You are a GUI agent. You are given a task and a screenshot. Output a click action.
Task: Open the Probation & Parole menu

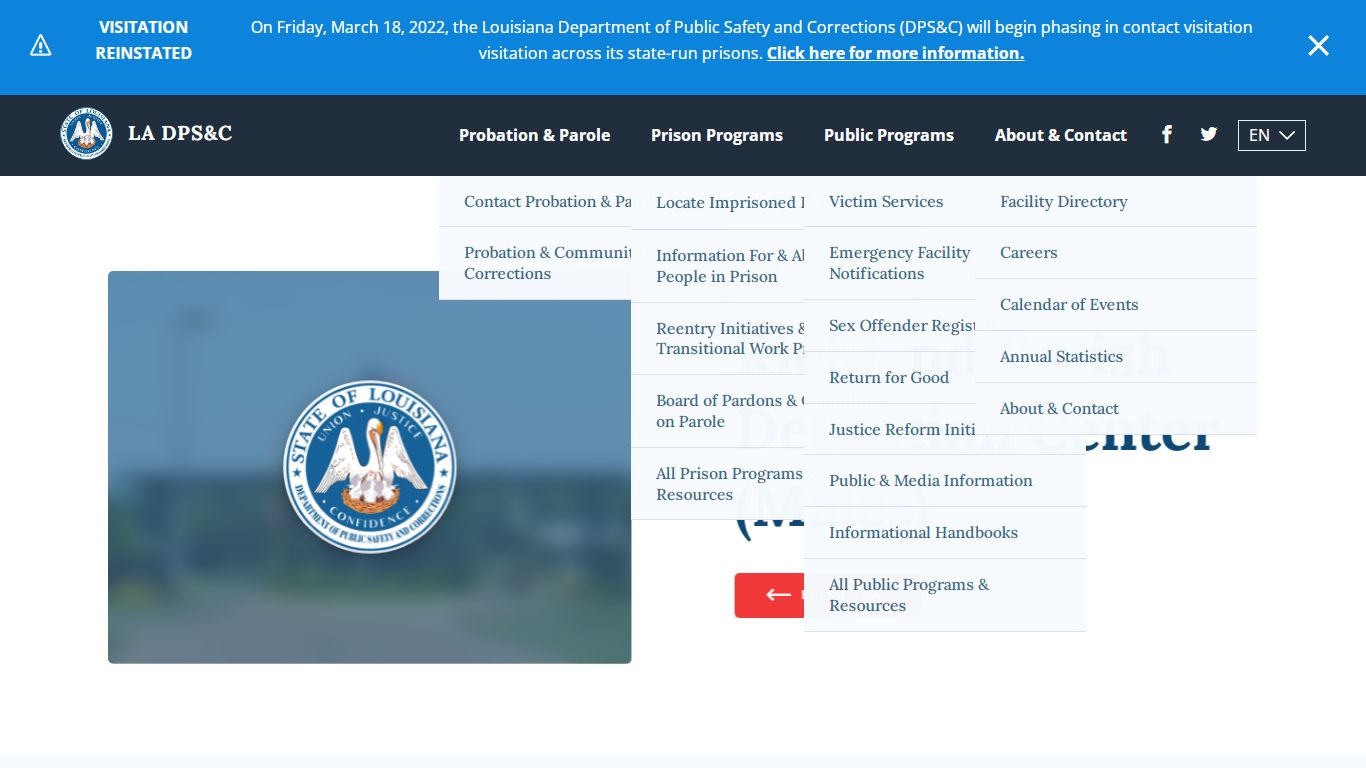click(x=534, y=135)
